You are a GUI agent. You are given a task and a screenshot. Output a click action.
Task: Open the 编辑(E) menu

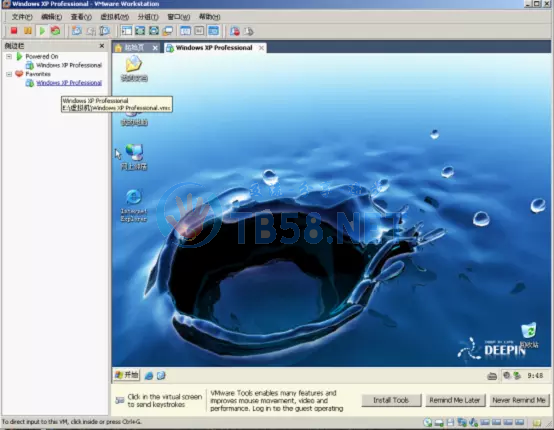click(x=51, y=17)
